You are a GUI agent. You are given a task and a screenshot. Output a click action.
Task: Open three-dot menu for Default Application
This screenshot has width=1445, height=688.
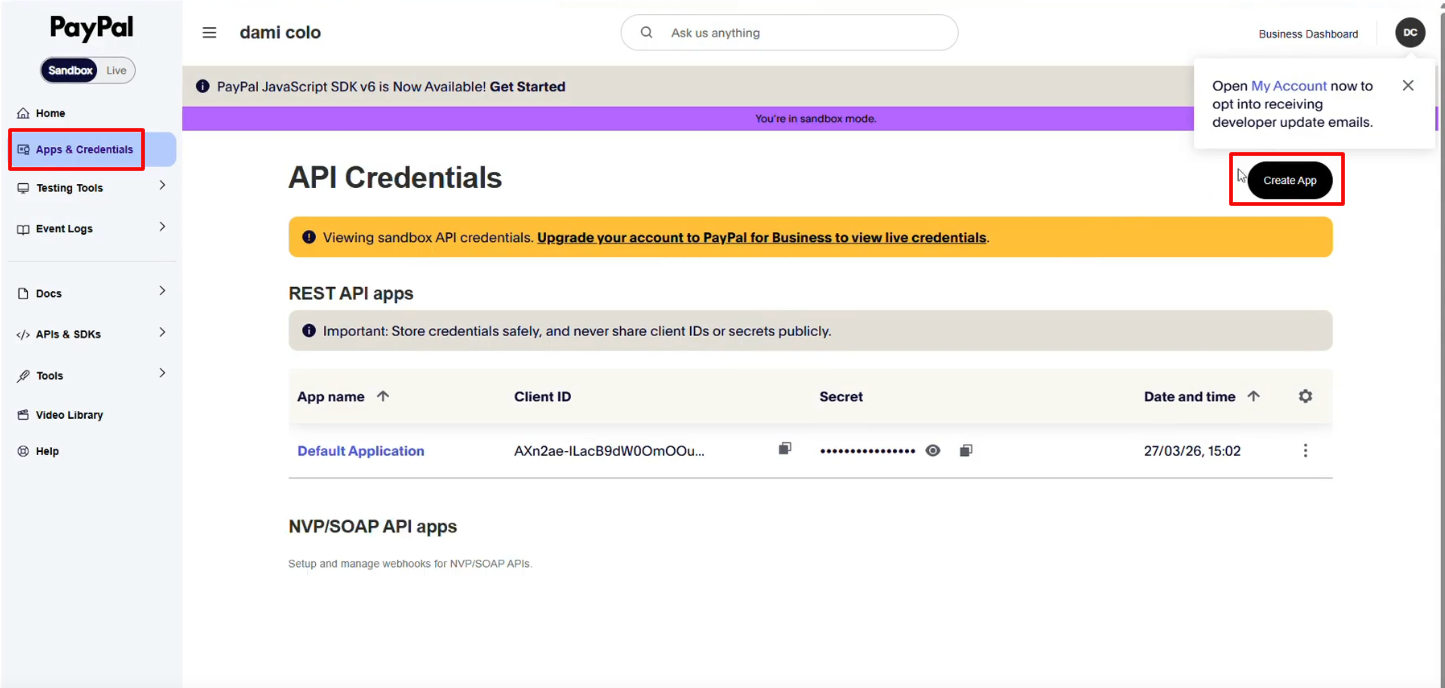click(x=1305, y=451)
